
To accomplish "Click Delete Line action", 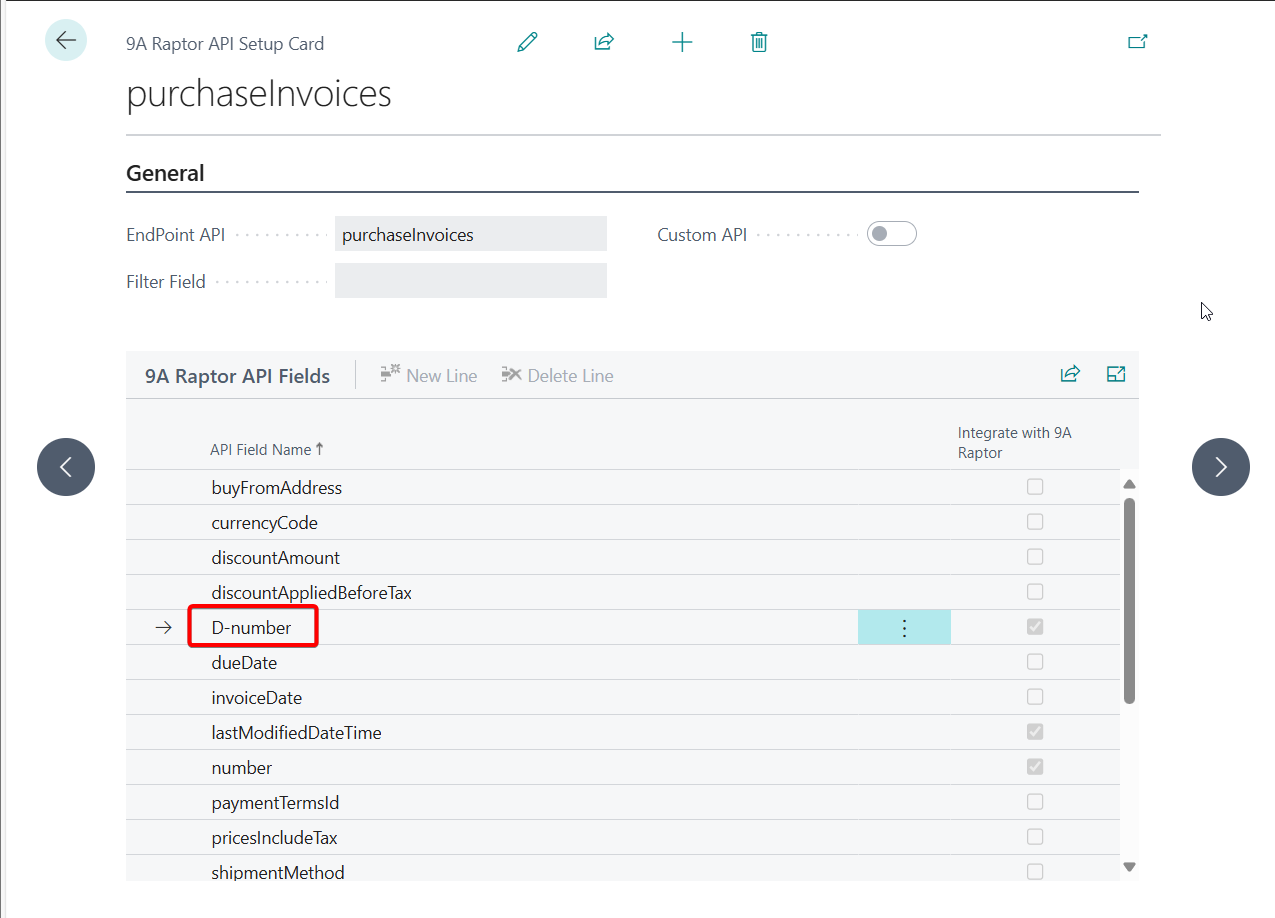I will [558, 376].
